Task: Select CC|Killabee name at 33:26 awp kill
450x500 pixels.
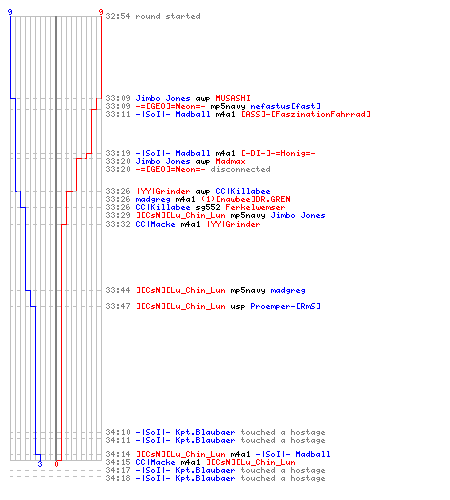Action: [243, 191]
